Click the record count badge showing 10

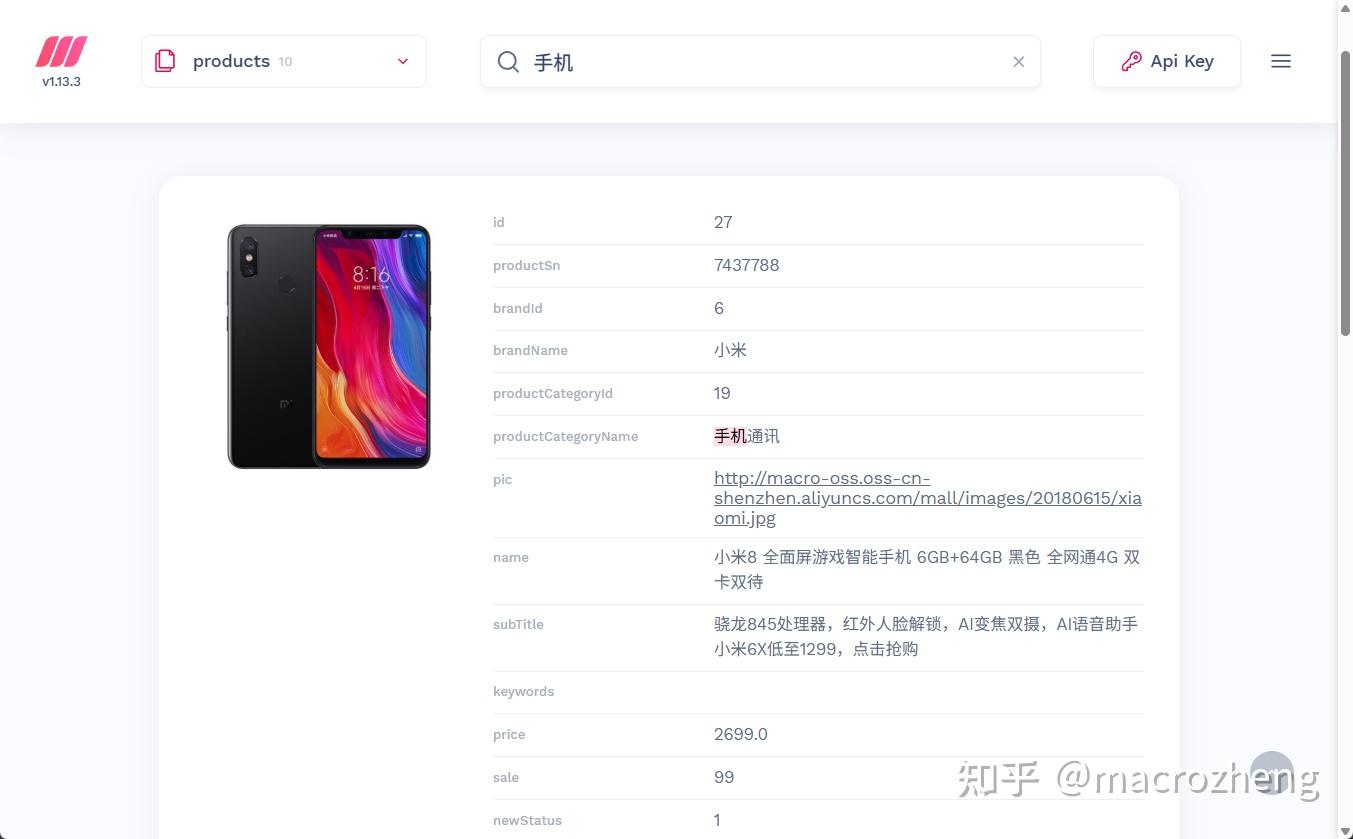(x=285, y=61)
